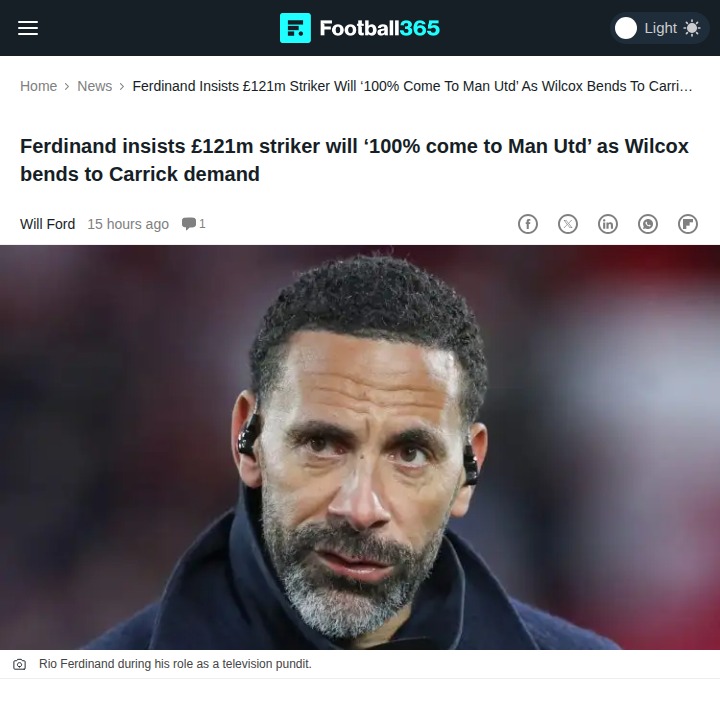720x720 pixels.
Task: Click the chevron after News breadcrumb
Action: click(x=122, y=86)
